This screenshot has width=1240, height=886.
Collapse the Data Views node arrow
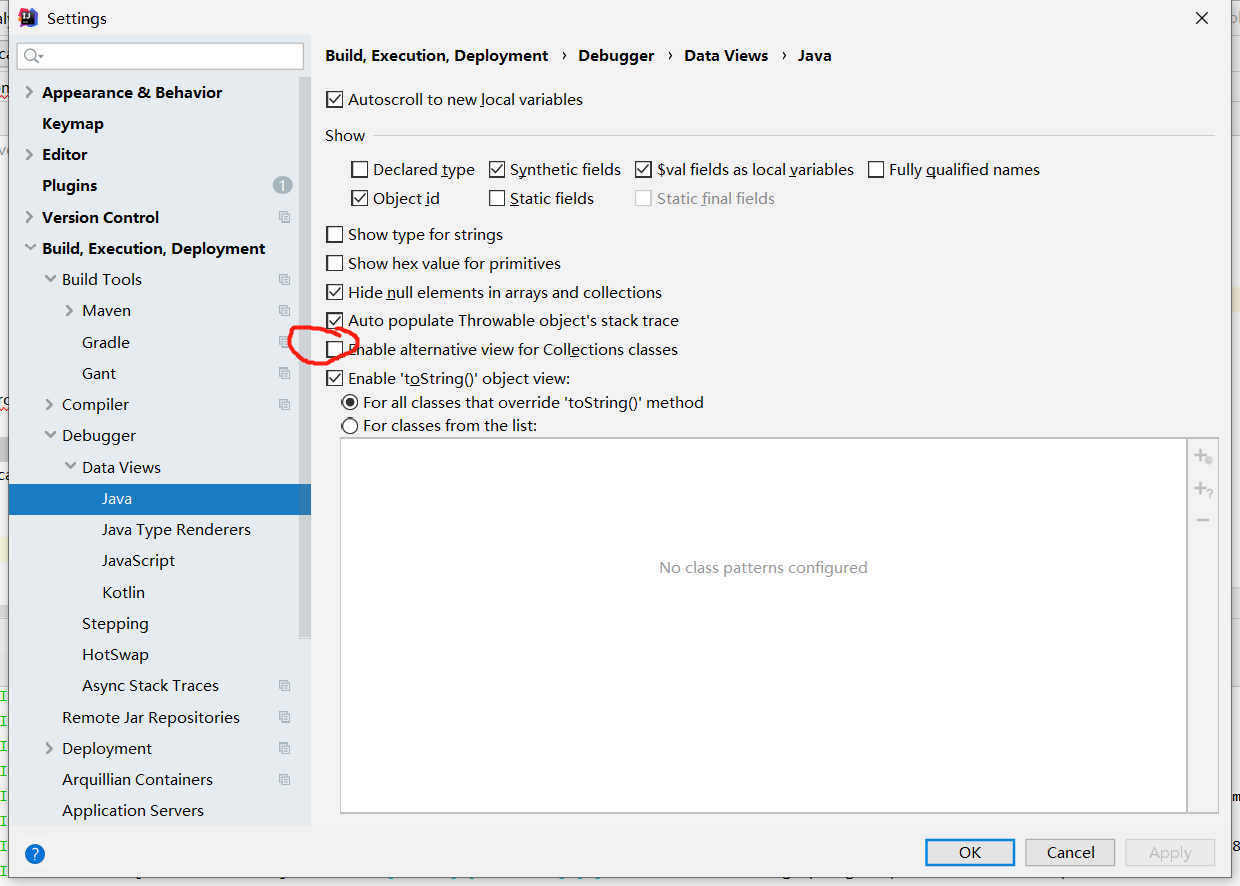(x=70, y=467)
